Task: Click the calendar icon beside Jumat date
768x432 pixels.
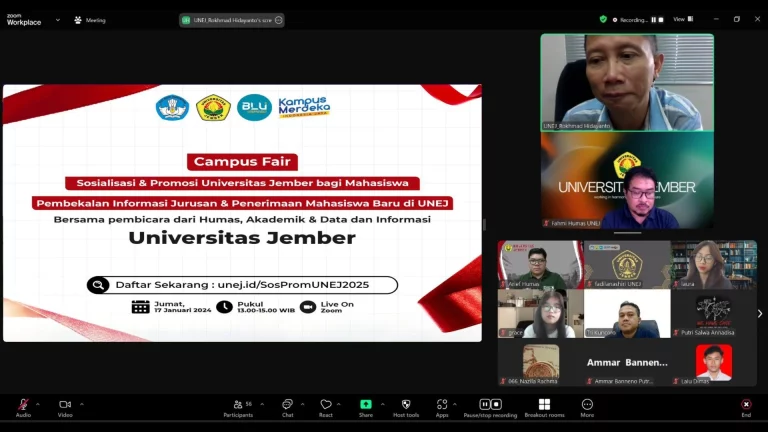Action: point(141,307)
